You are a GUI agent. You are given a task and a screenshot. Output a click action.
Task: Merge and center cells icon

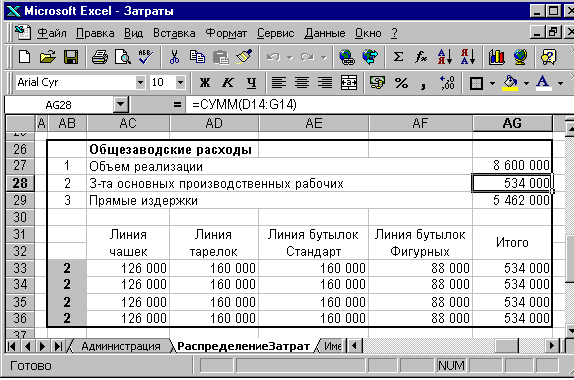[x=348, y=83]
